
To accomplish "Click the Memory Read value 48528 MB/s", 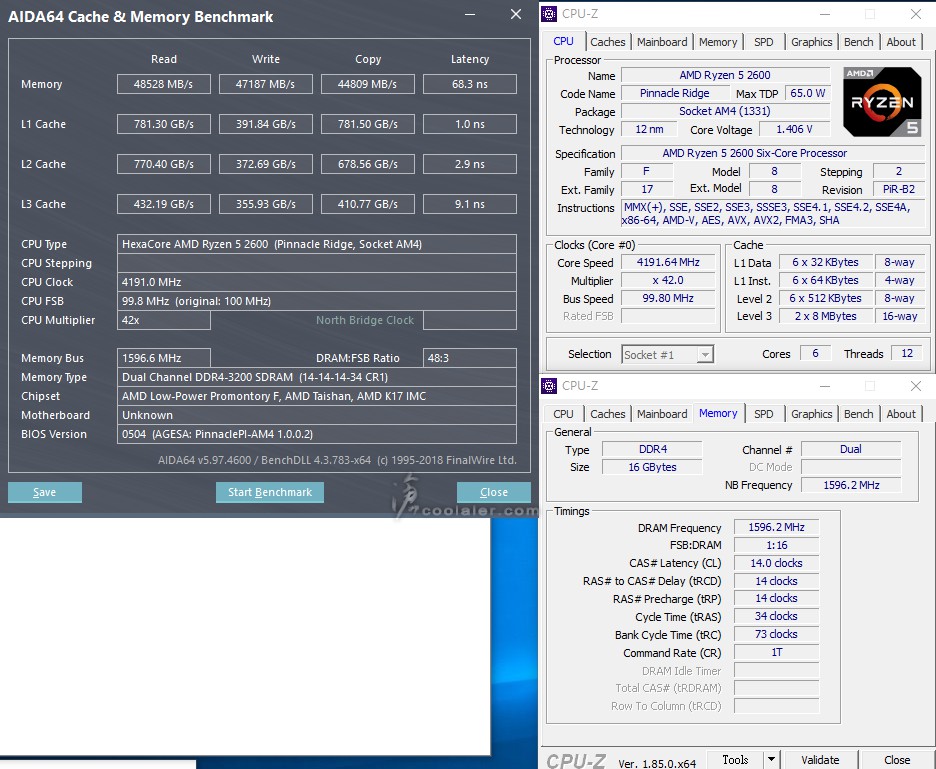I will click(x=164, y=84).
